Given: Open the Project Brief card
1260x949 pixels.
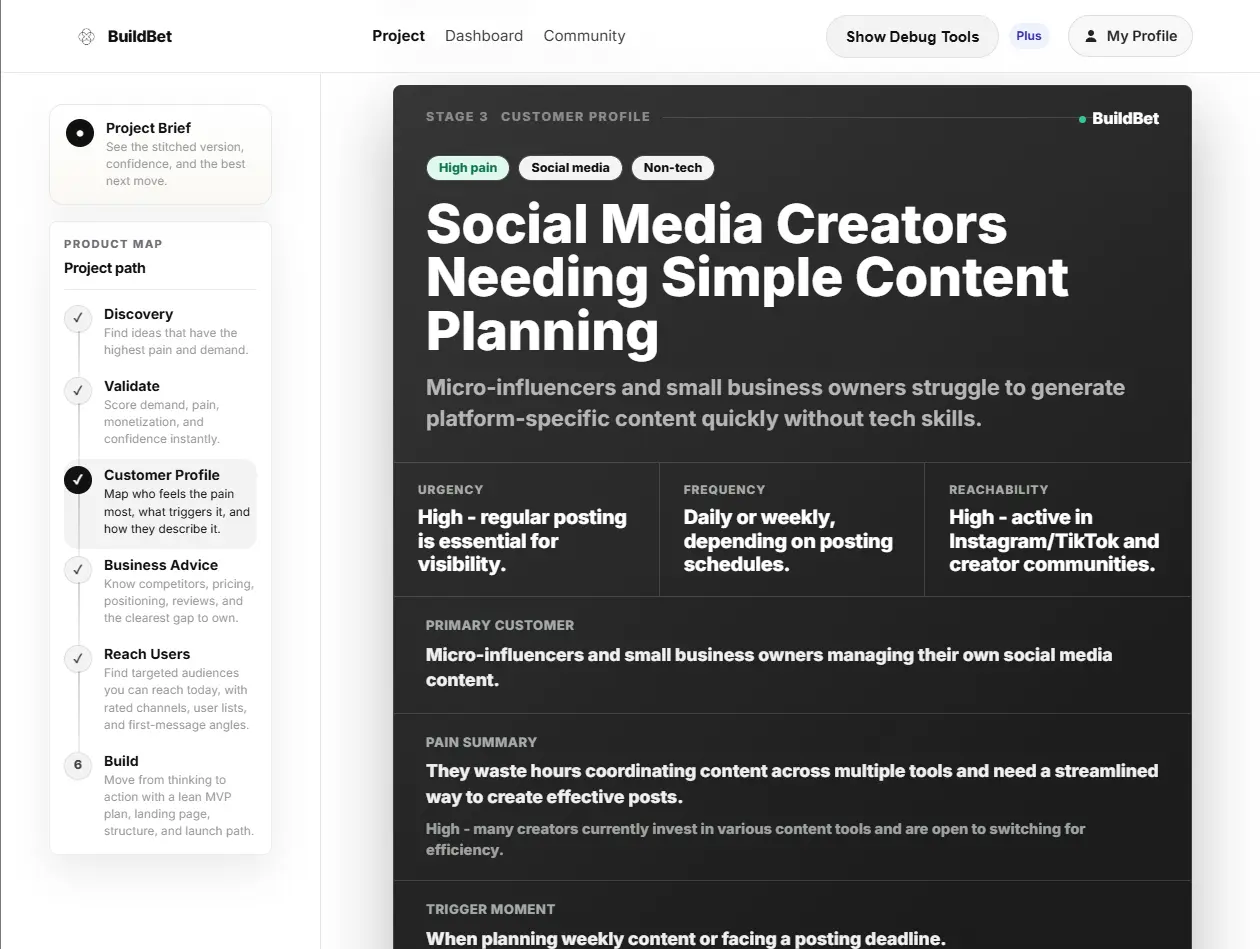Looking at the screenshot, I should point(160,154).
